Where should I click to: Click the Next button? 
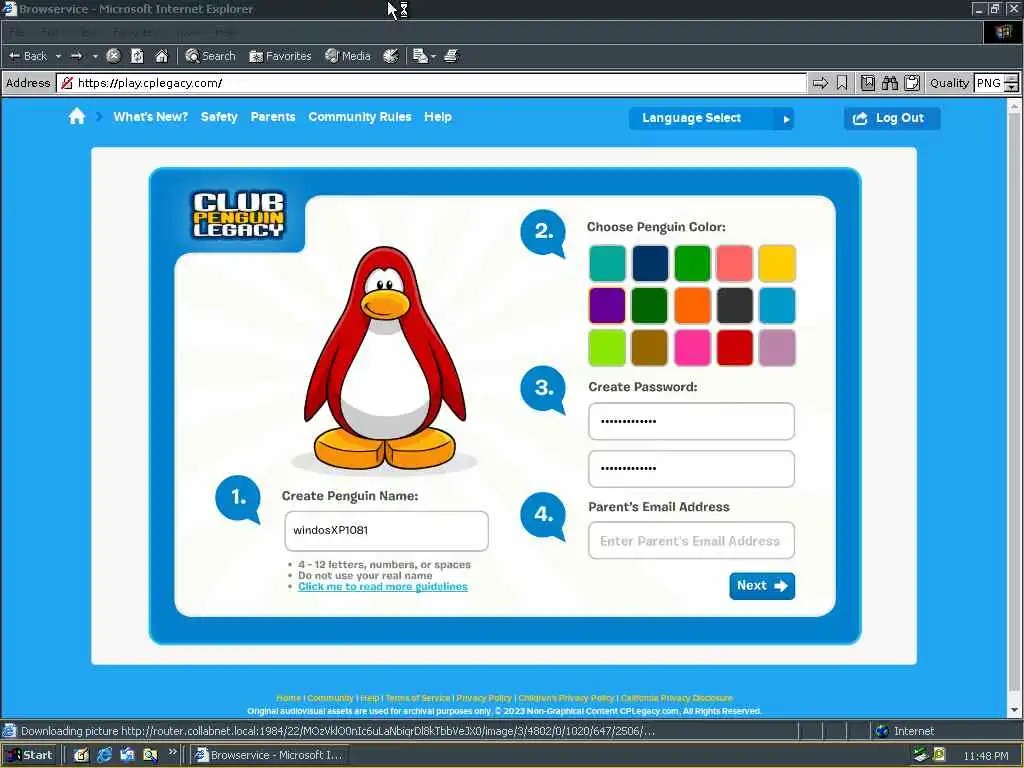pos(762,586)
